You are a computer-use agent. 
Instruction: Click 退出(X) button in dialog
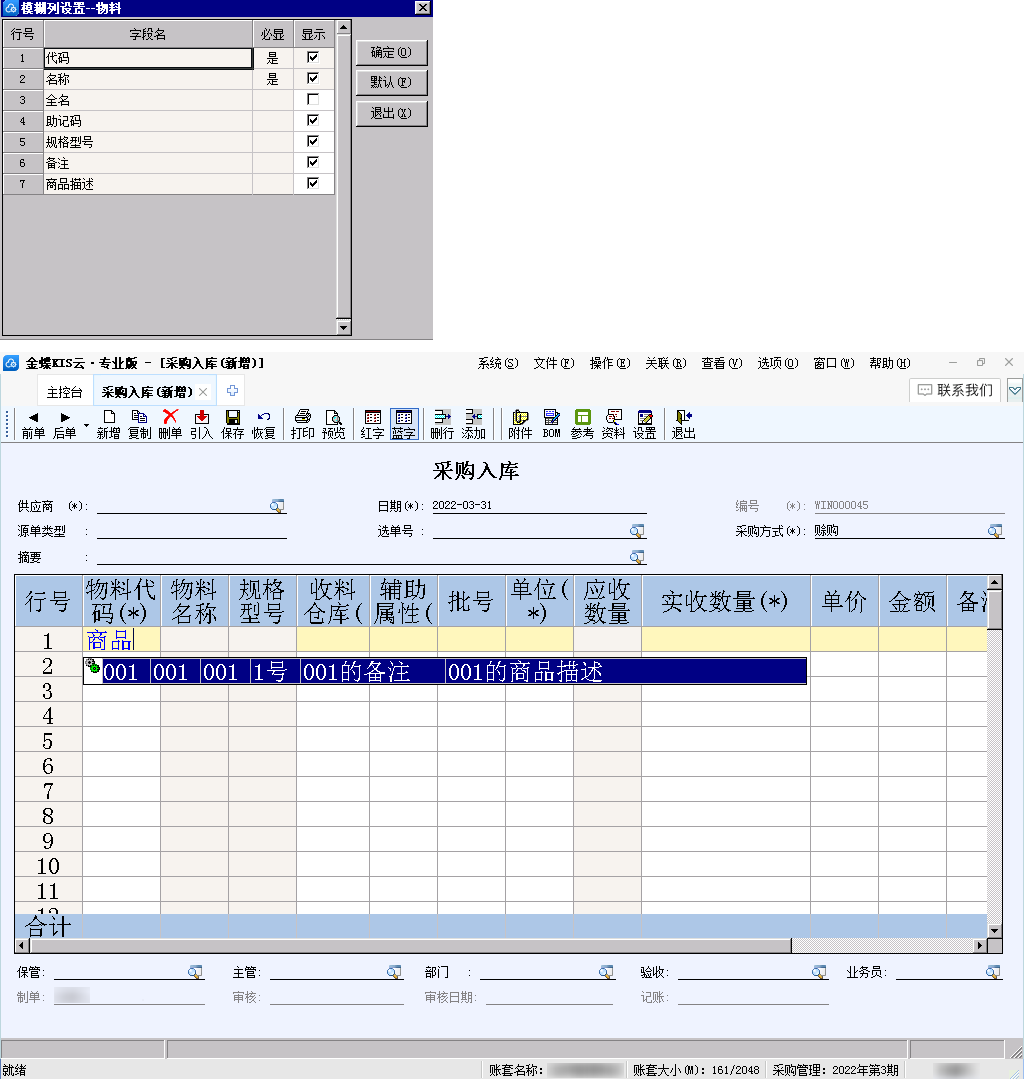(391, 114)
